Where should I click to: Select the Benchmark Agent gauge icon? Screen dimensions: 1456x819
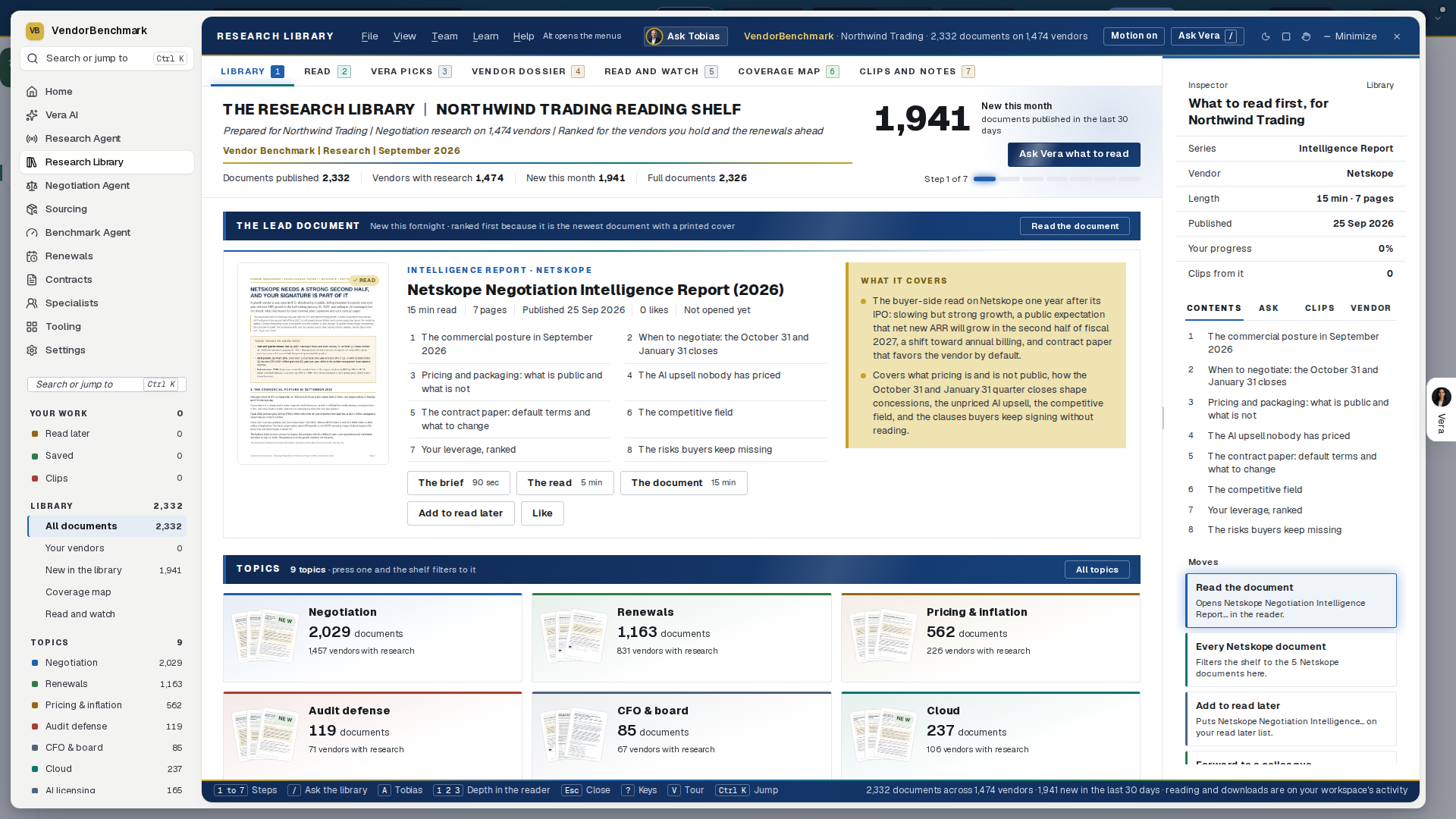pyautogui.click(x=32, y=233)
